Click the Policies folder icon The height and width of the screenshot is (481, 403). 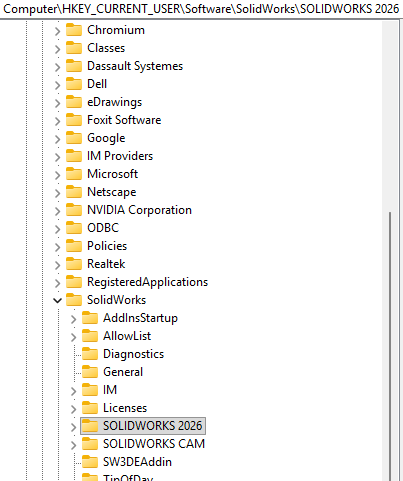coord(74,246)
